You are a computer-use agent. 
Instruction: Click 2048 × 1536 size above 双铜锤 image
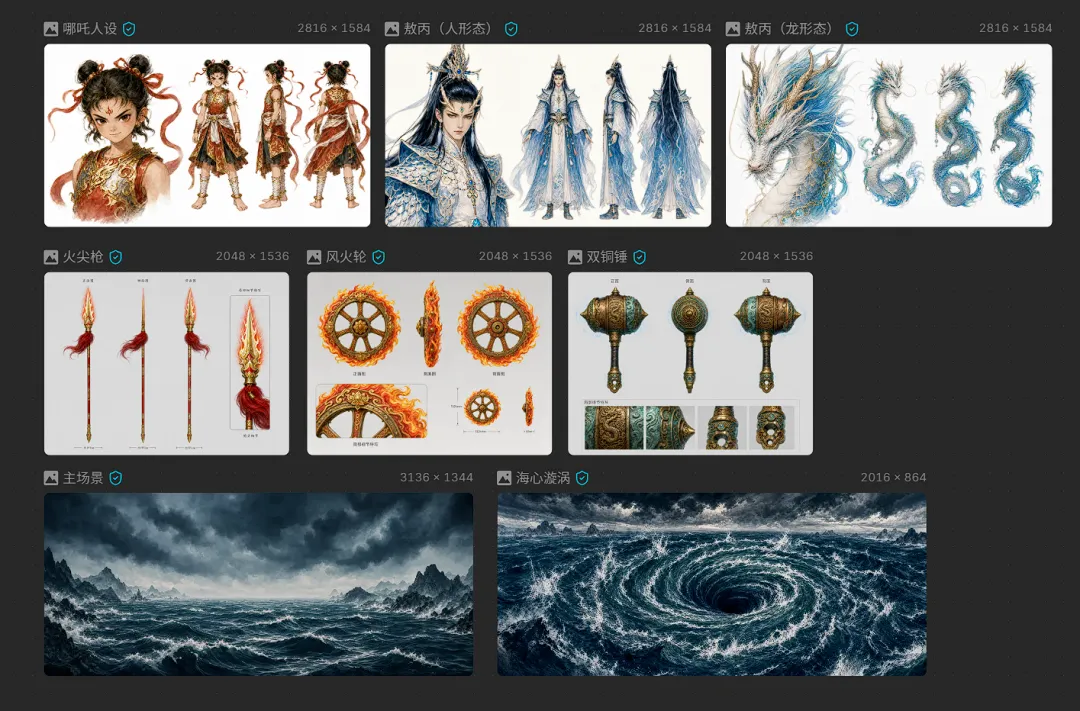[777, 256]
